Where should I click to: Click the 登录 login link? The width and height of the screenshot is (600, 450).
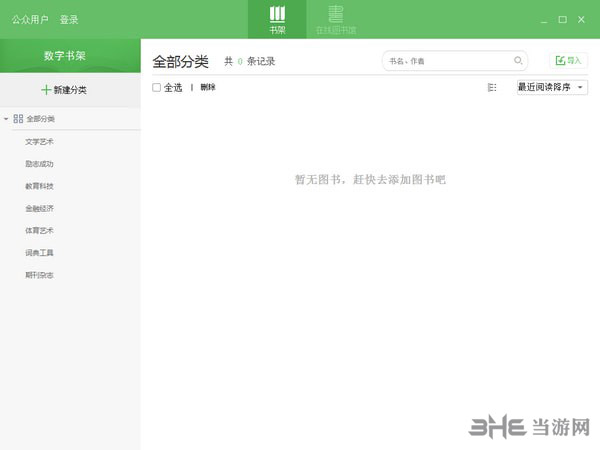coord(69,20)
